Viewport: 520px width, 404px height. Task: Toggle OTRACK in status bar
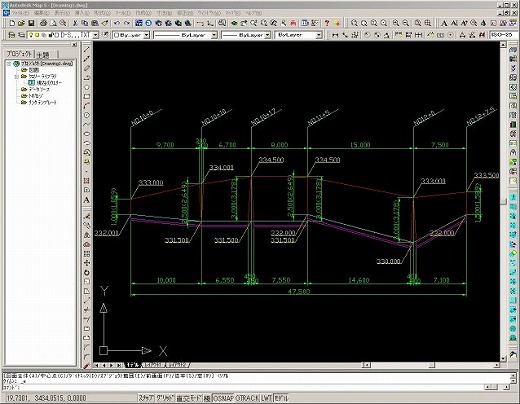coord(247,398)
